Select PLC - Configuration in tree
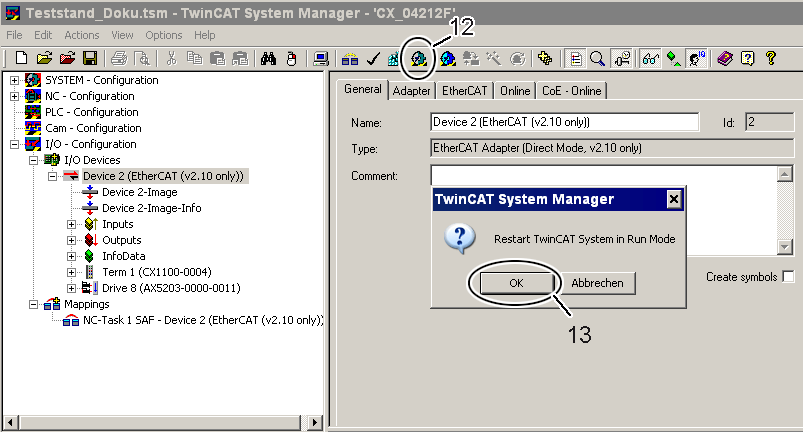Screen dimensions: 803x432 (92, 112)
